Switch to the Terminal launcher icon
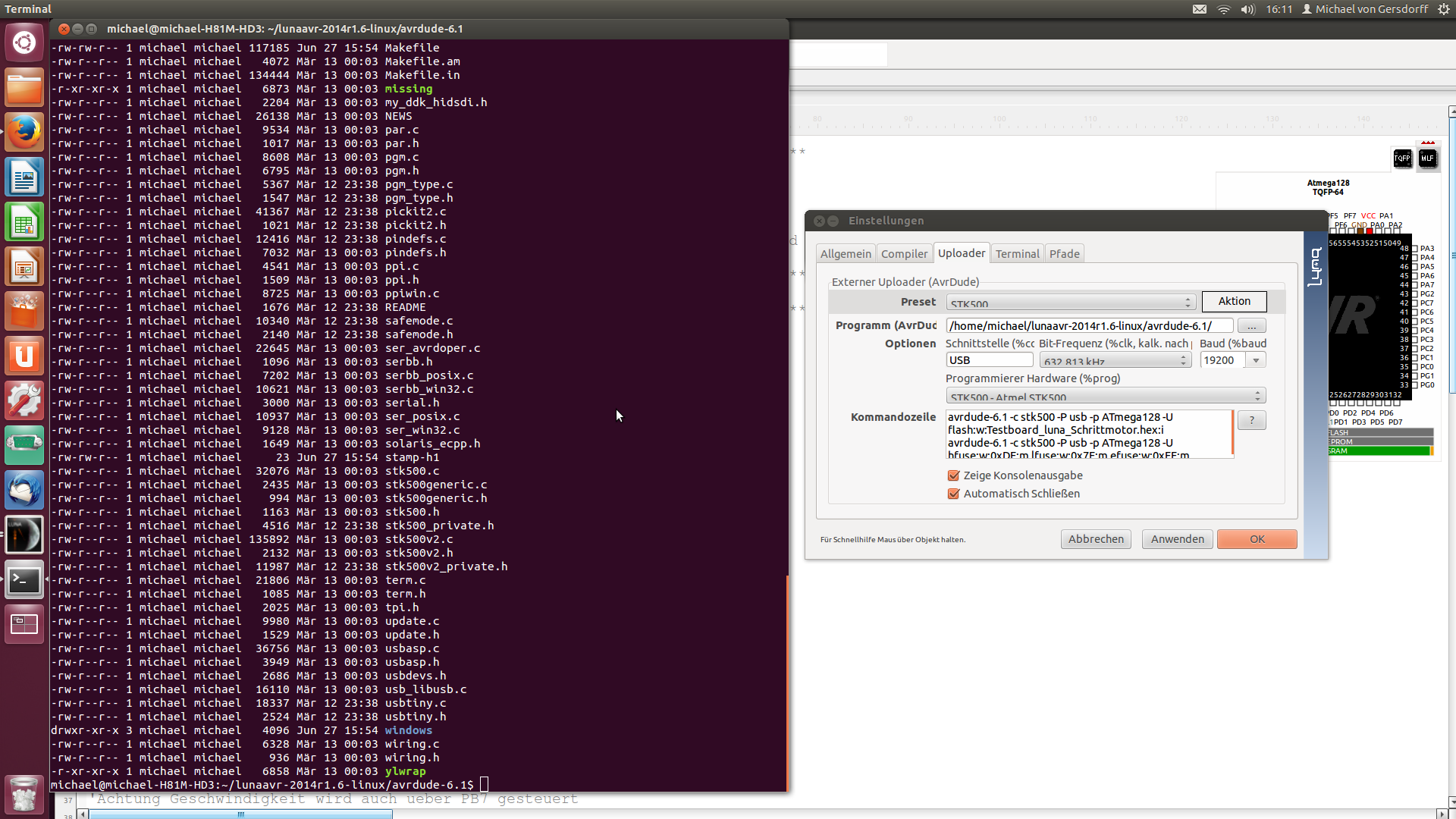 click(x=24, y=580)
